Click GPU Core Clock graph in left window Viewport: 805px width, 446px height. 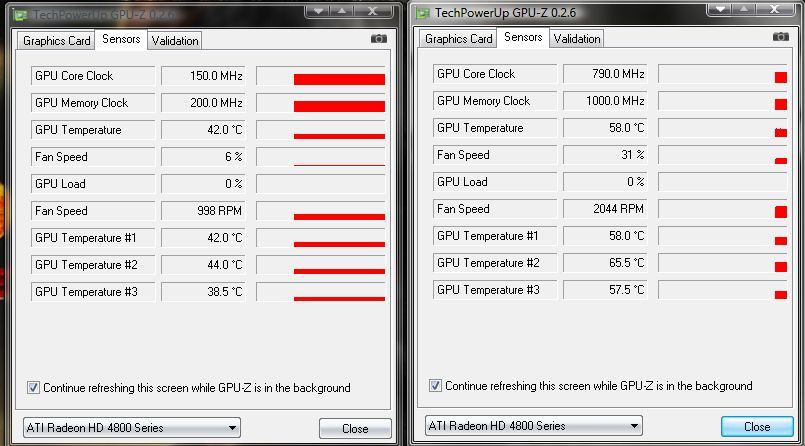point(321,76)
